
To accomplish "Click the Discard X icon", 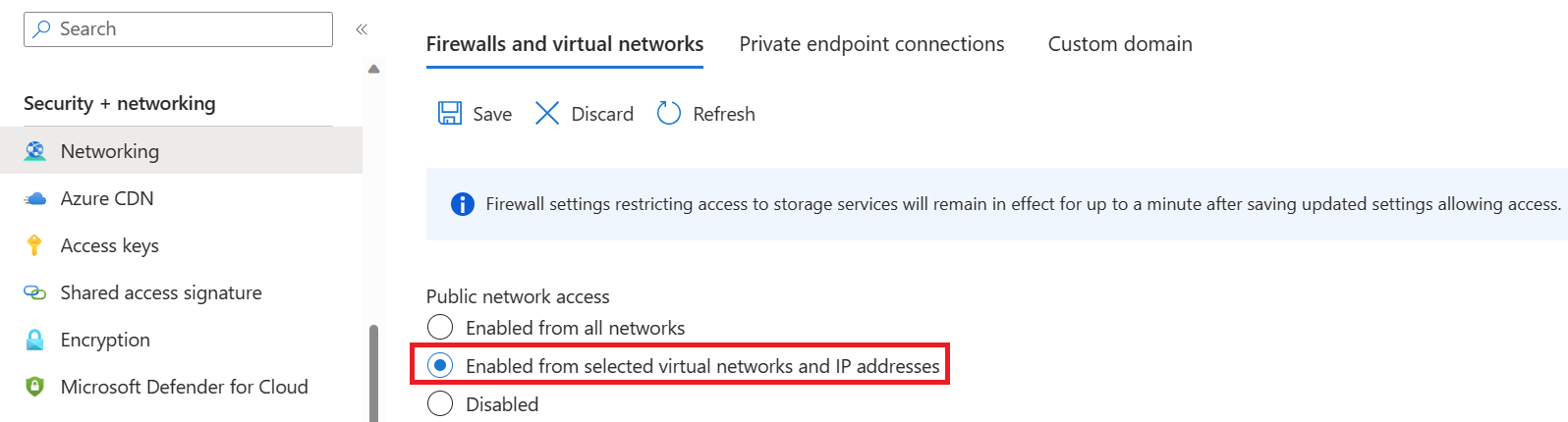I will (547, 114).
